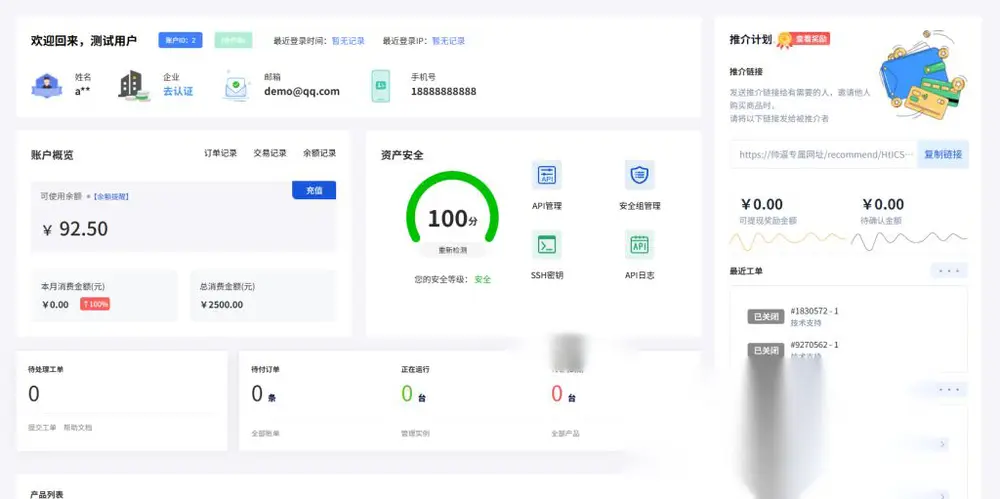Click 已关闭 status of ticket #1830572
Image resolution: width=1000 pixels, height=499 pixels.
pos(766,317)
